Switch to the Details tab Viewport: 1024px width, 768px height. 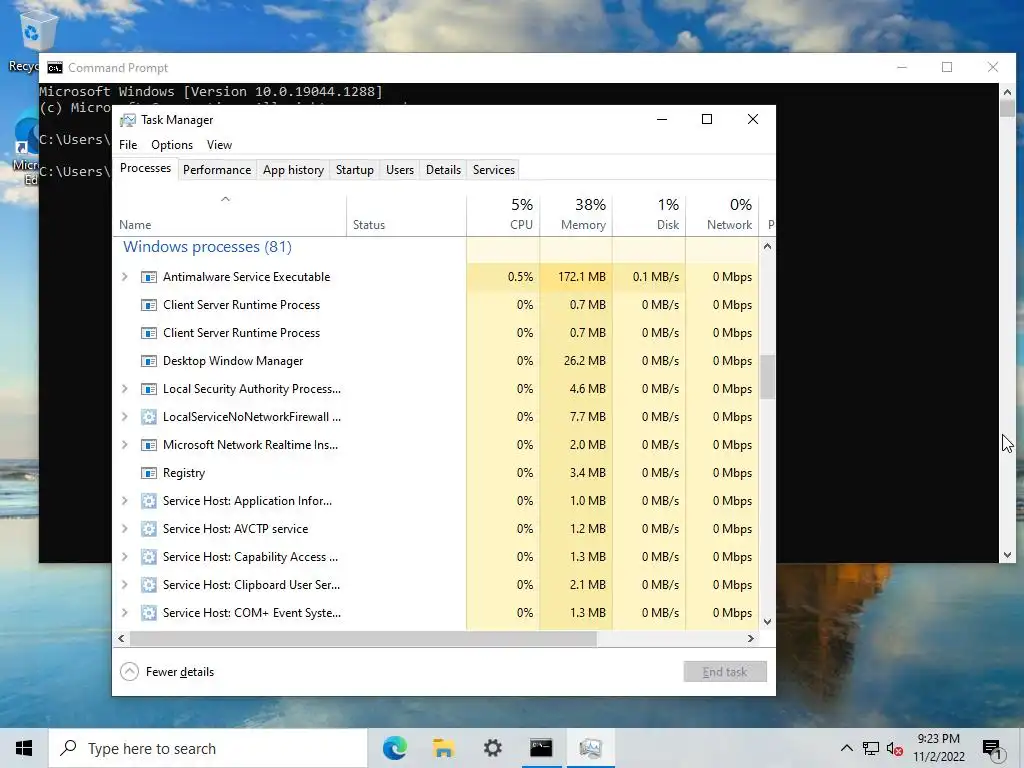coord(443,170)
